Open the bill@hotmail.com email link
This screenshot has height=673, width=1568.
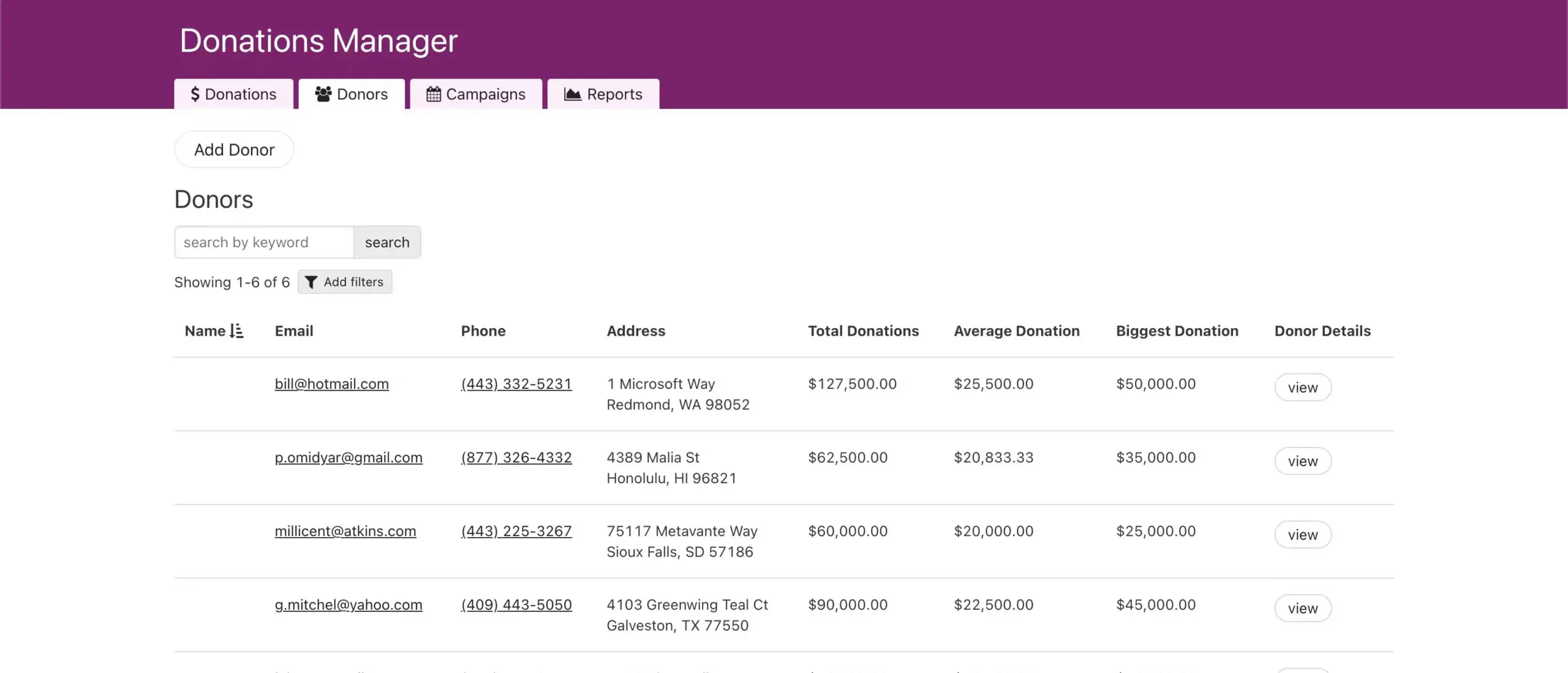(x=331, y=384)
